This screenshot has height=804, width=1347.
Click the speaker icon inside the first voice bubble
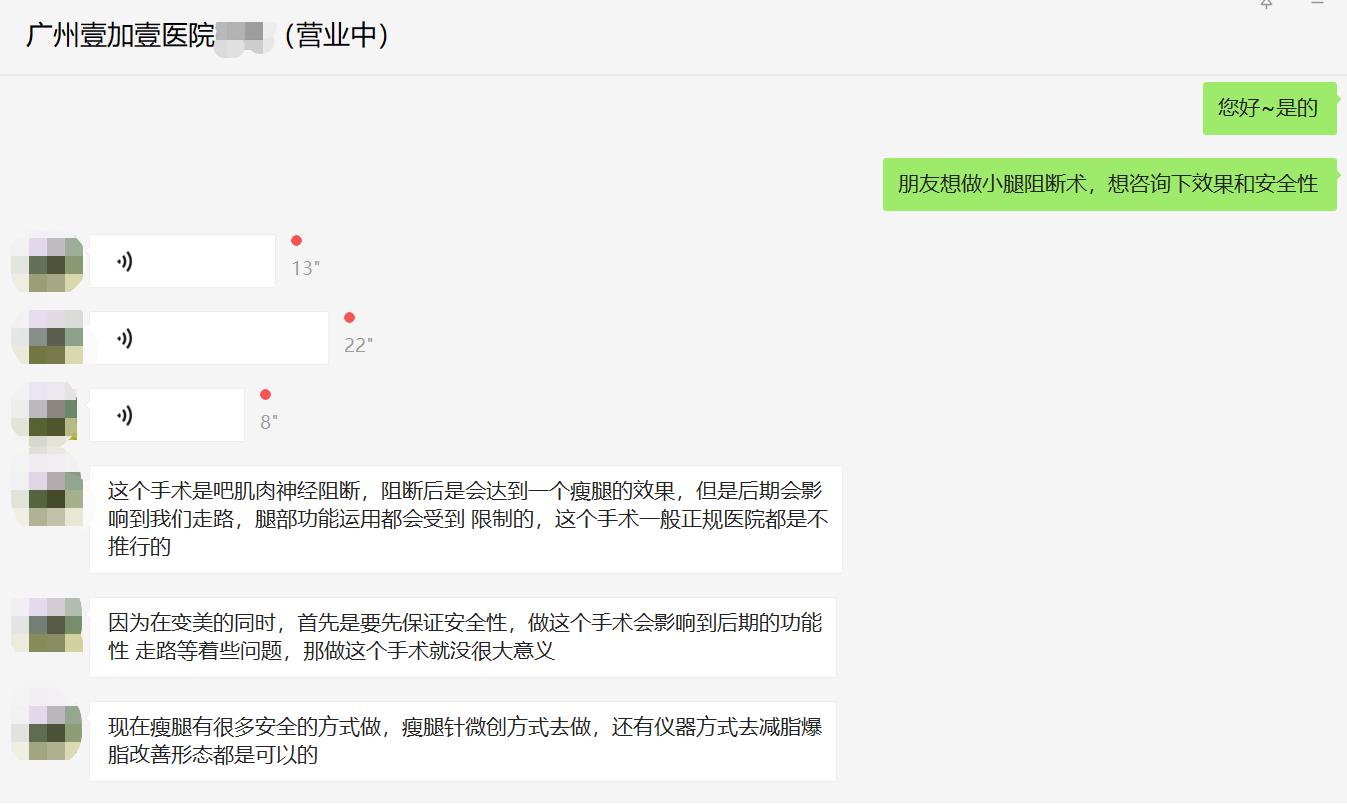tap(123, 259)
